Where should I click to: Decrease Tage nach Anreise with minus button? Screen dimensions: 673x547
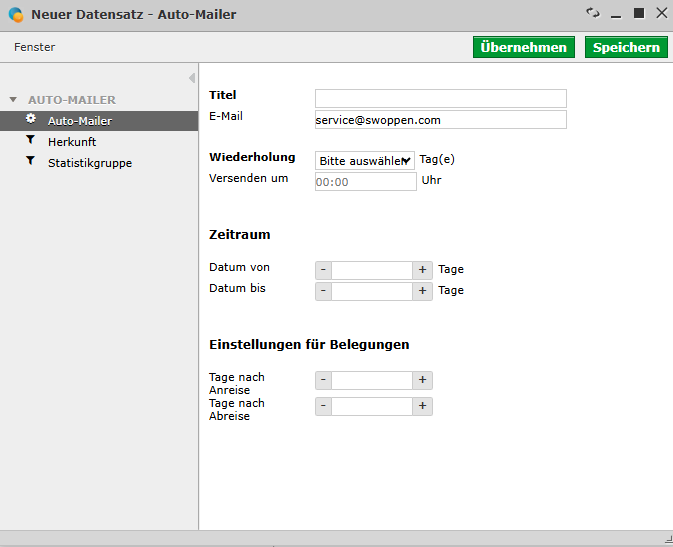pyautogui.click(x=323, y=380)
